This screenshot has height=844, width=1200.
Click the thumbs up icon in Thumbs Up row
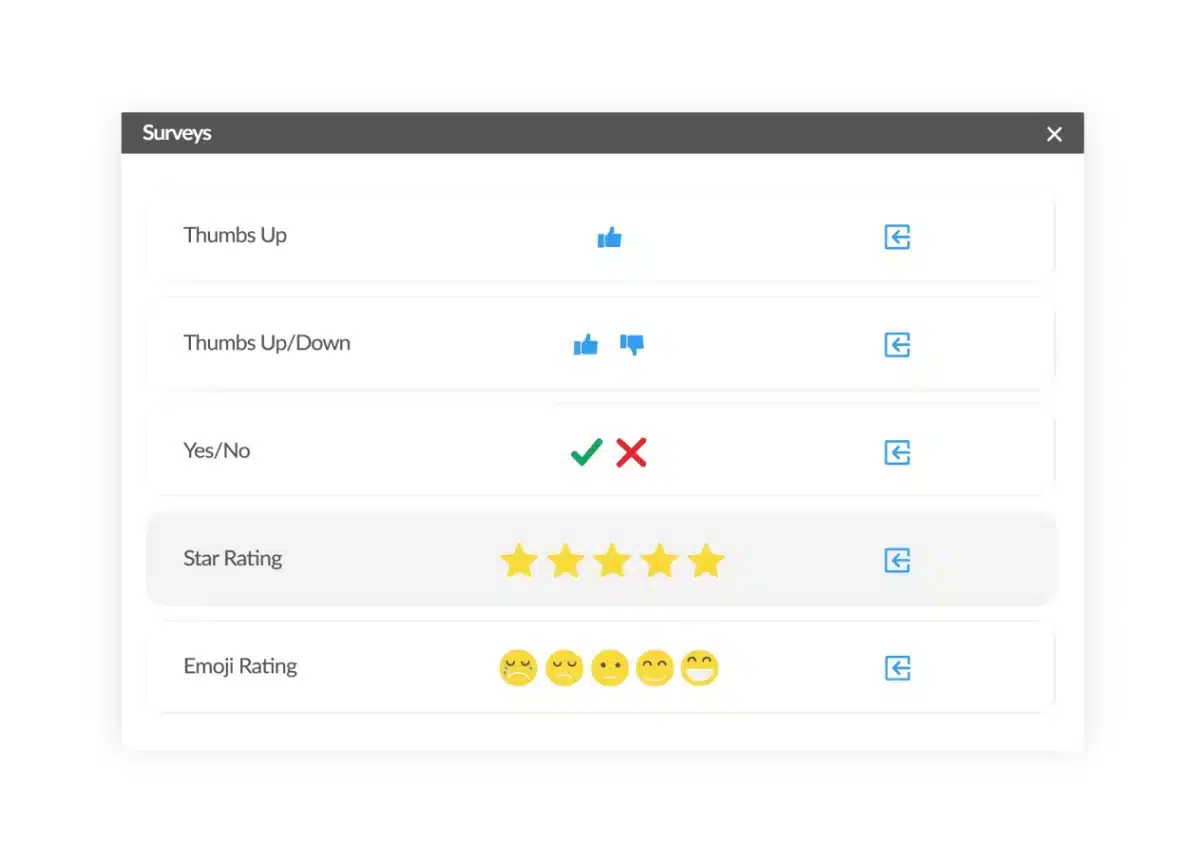coord(609,237)
